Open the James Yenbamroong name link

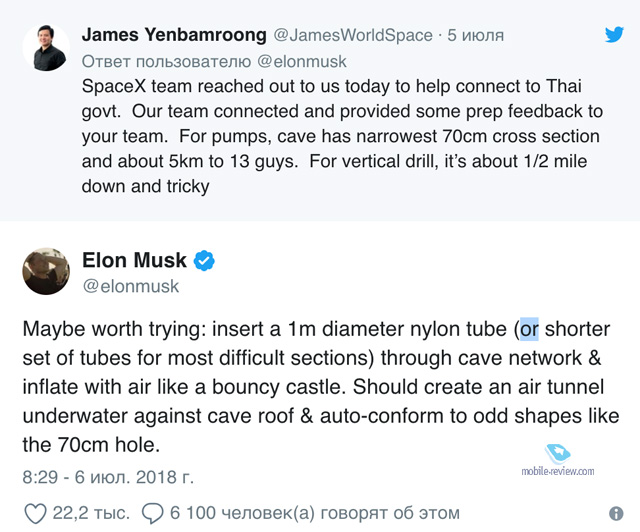coord(174,35)
